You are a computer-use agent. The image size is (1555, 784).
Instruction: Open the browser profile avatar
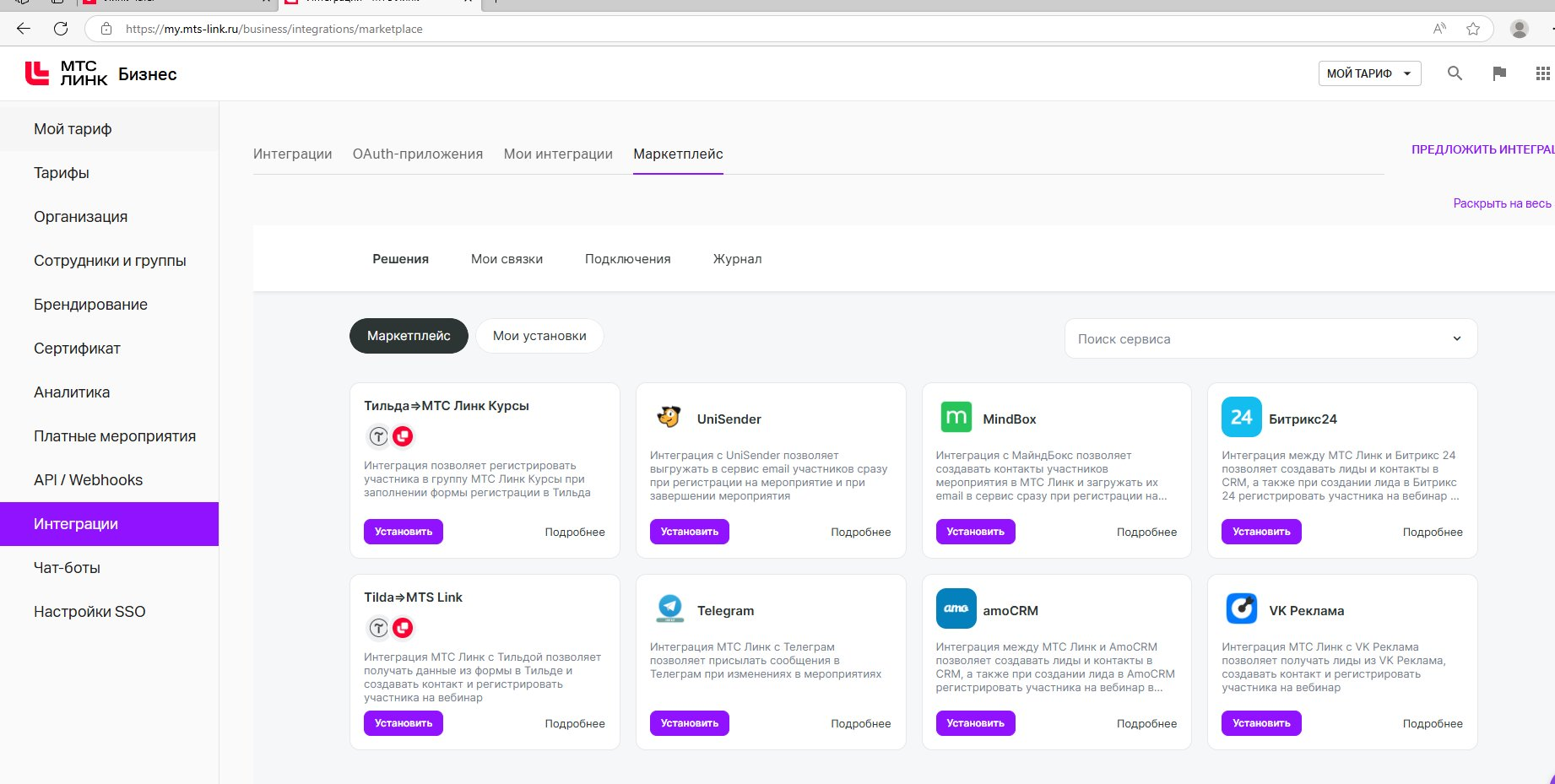point(1520,29)
